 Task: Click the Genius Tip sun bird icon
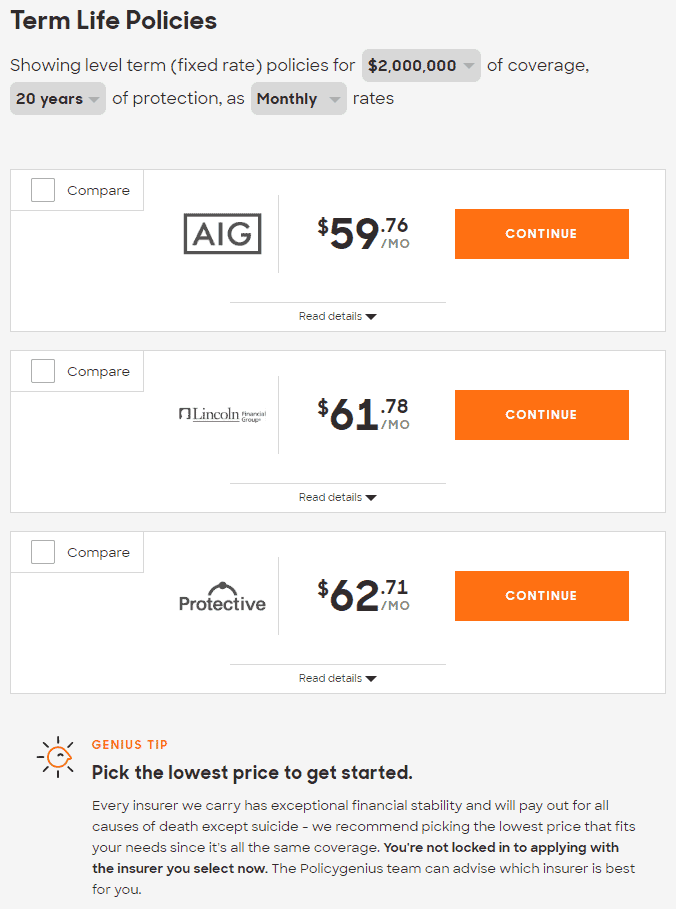click(x=57, y=757)
